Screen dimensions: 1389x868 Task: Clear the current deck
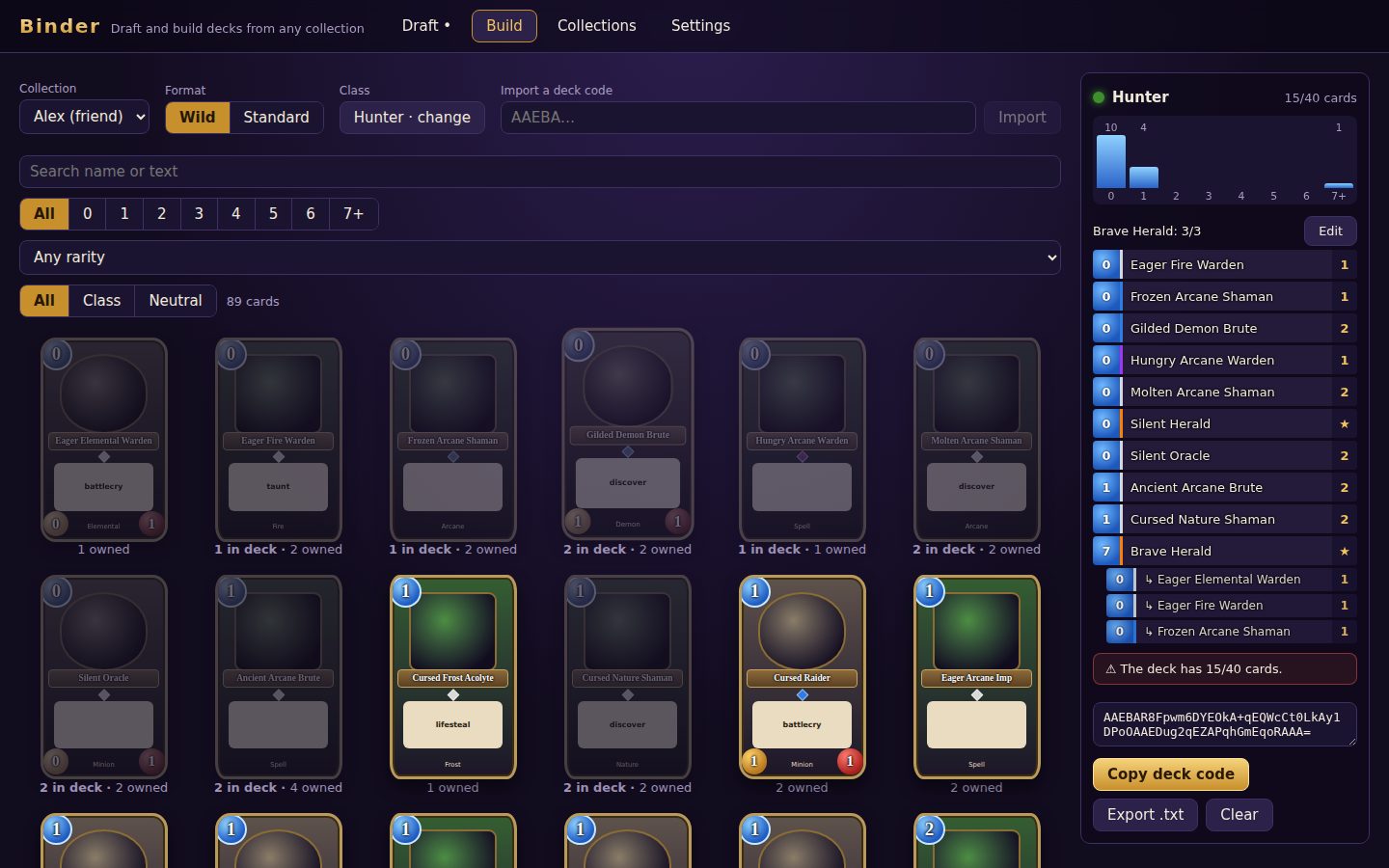(1239, 815)
